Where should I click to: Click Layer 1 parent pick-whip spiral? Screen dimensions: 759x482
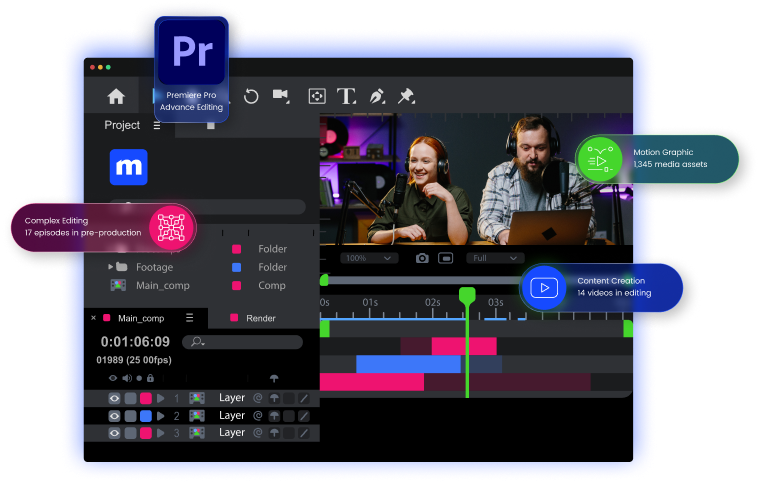(258, 398)
